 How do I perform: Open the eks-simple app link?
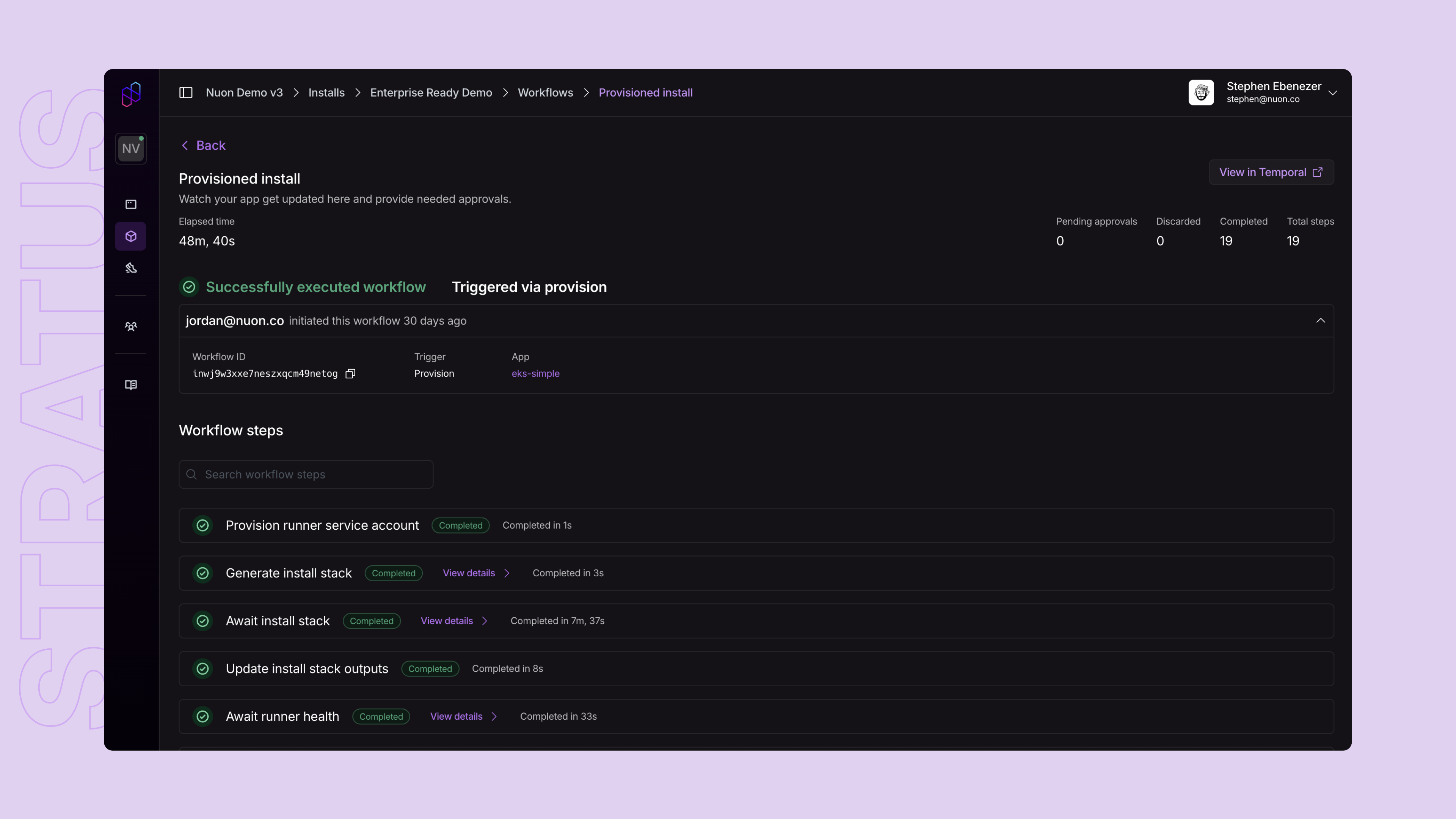coord(535,373)
